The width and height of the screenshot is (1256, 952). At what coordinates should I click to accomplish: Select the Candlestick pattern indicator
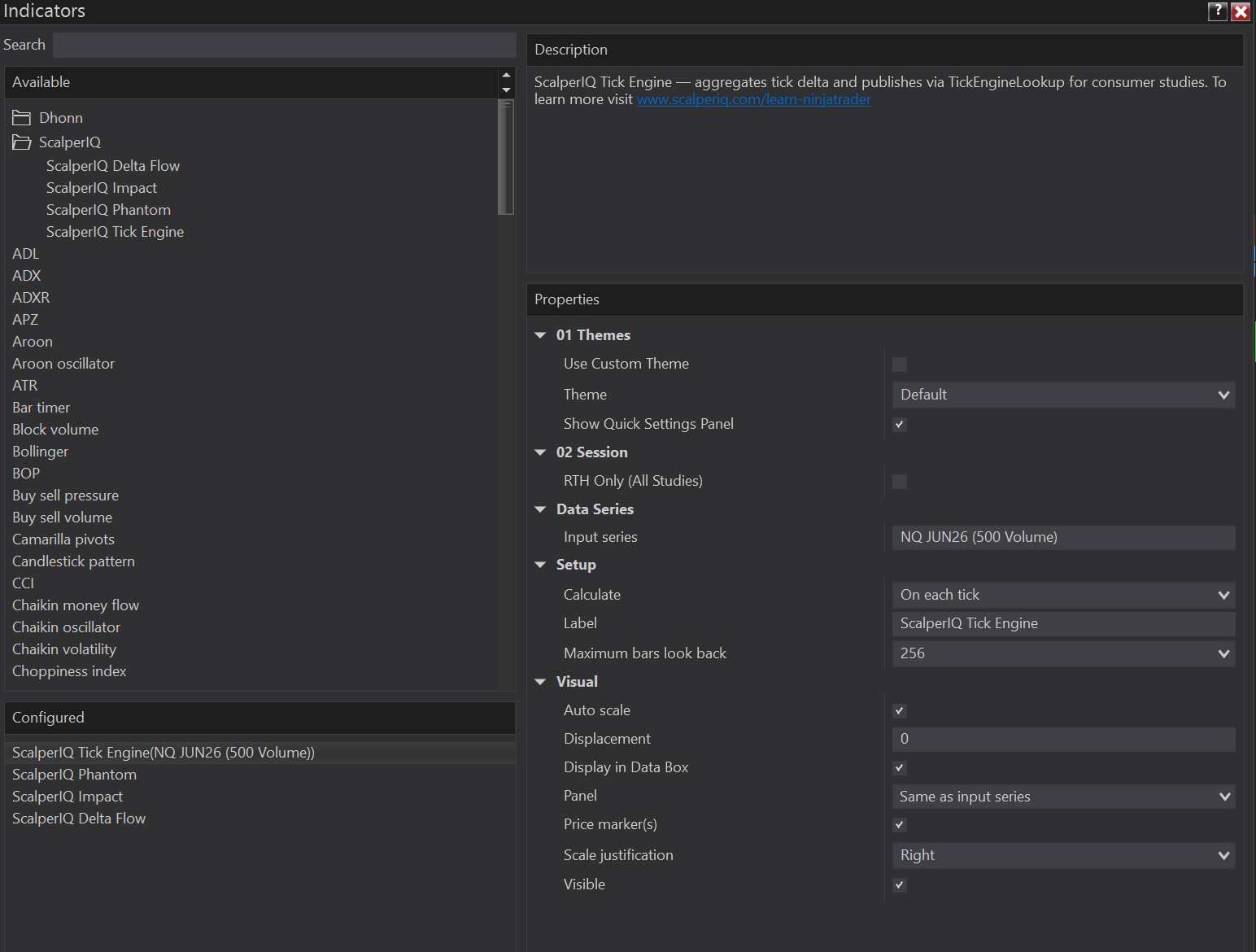point(73,561)
